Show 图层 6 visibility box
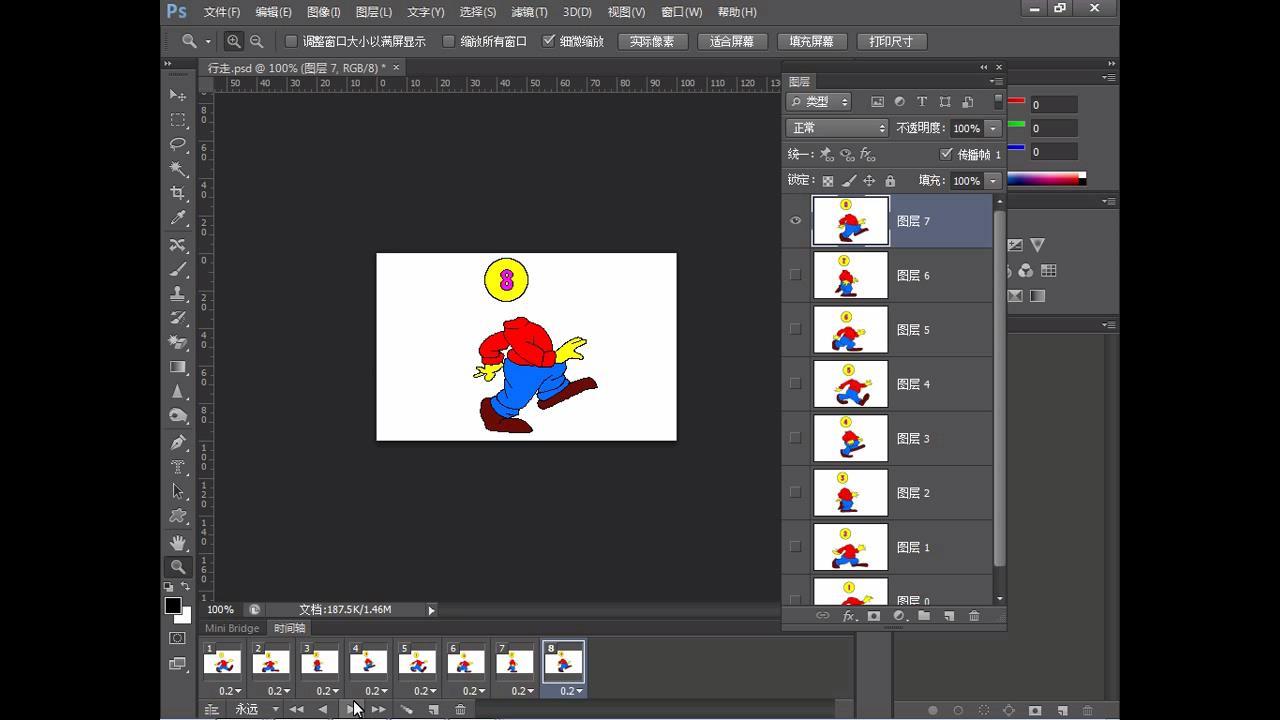This screenshot has width=1280, height=720. tap(796, 275)
